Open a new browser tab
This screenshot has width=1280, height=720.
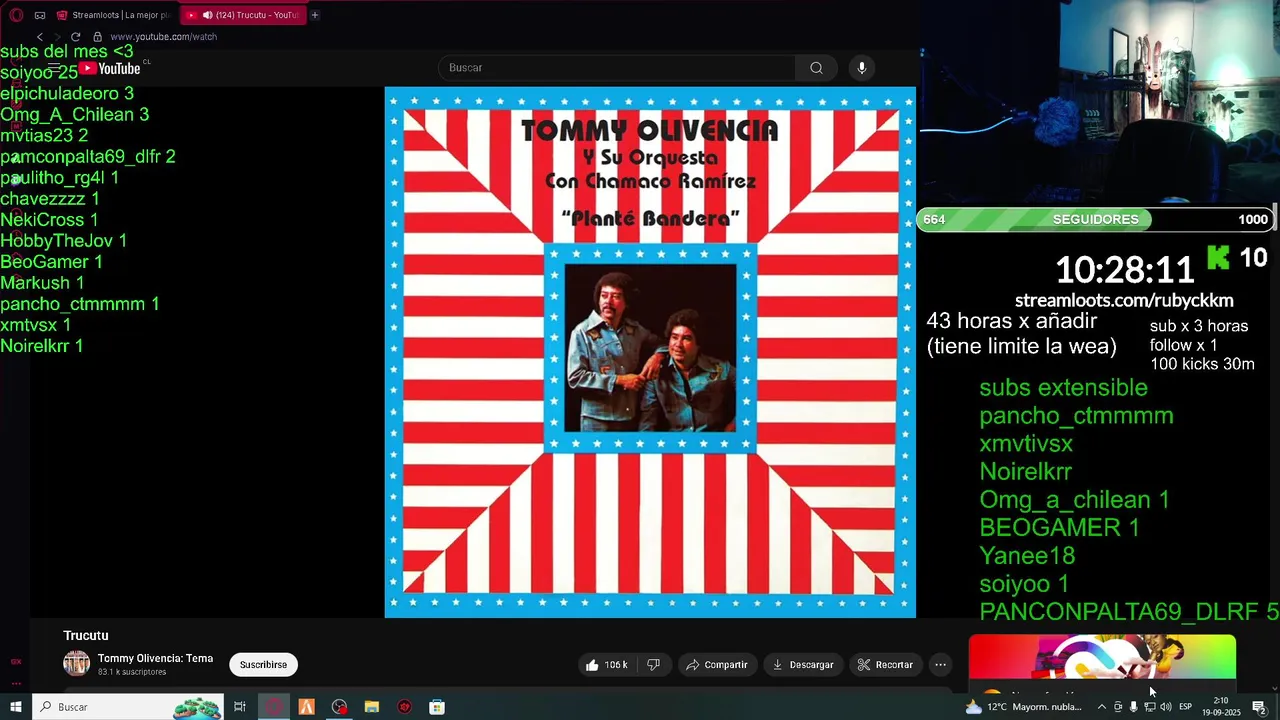pos(315,15)
